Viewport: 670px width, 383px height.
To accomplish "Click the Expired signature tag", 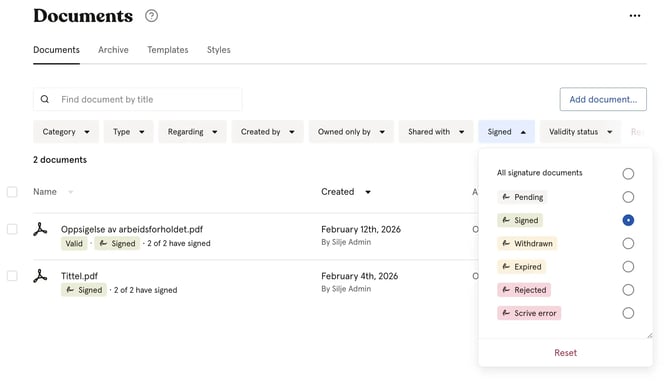I will coord(521,267).
